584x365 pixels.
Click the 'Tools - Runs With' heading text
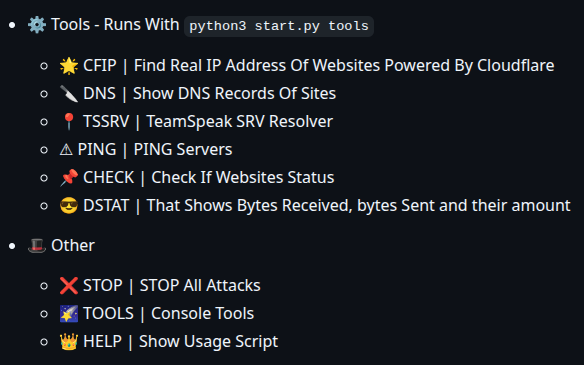point(115,25)
